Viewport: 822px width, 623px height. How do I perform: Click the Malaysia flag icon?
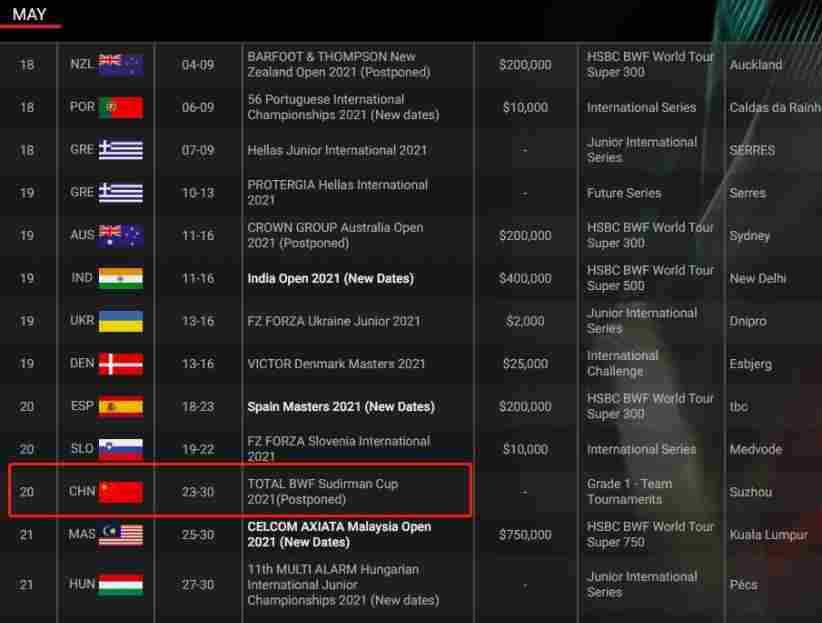click(x=121, y=535)
